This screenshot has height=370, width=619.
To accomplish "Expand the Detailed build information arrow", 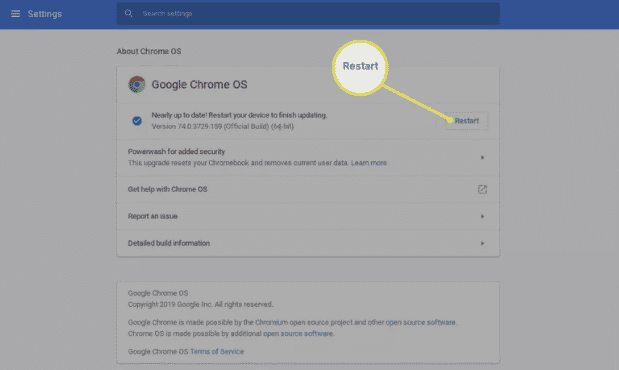I will 482,243.
